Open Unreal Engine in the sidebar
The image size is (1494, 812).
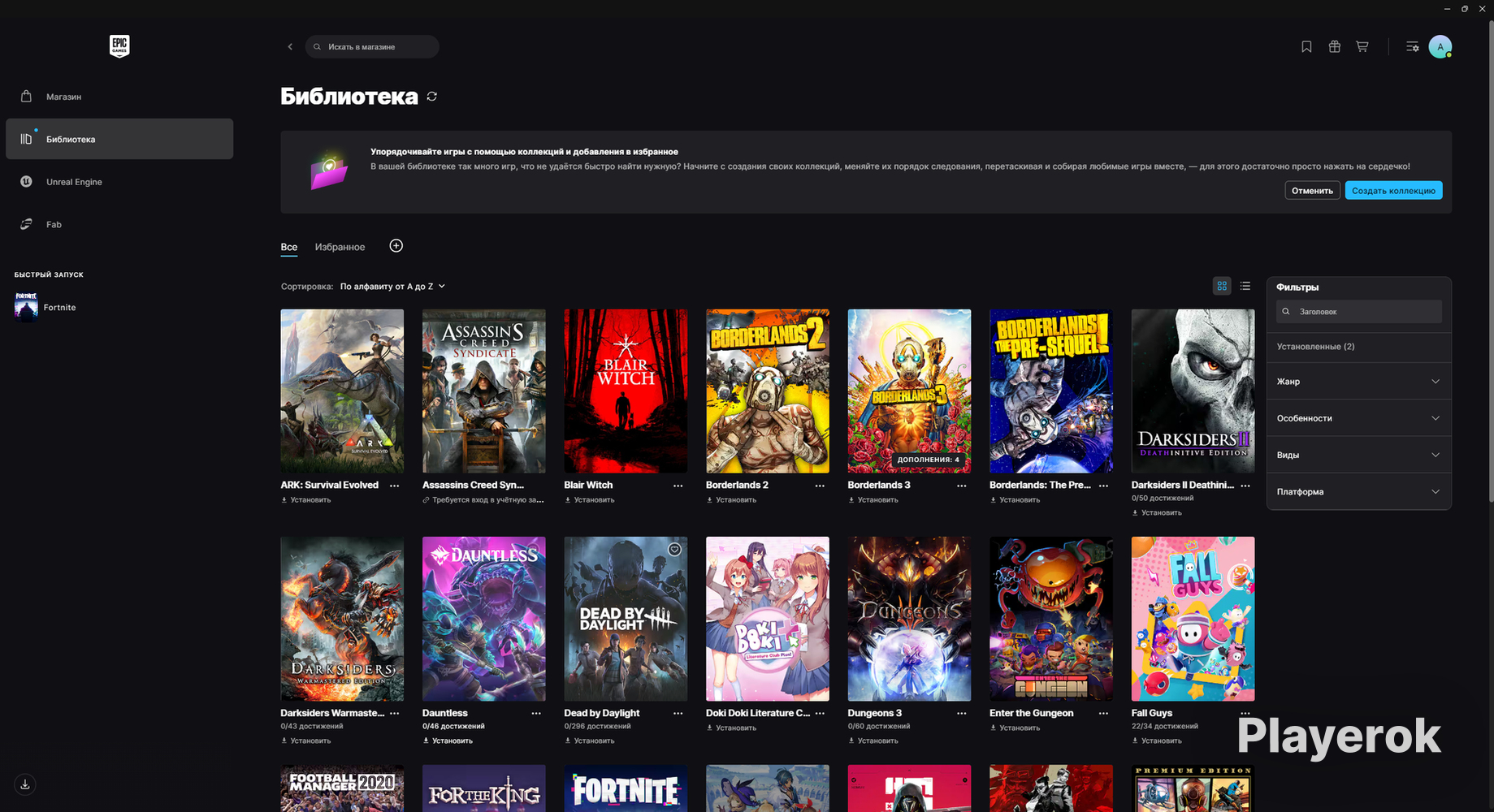pos(119,182)
